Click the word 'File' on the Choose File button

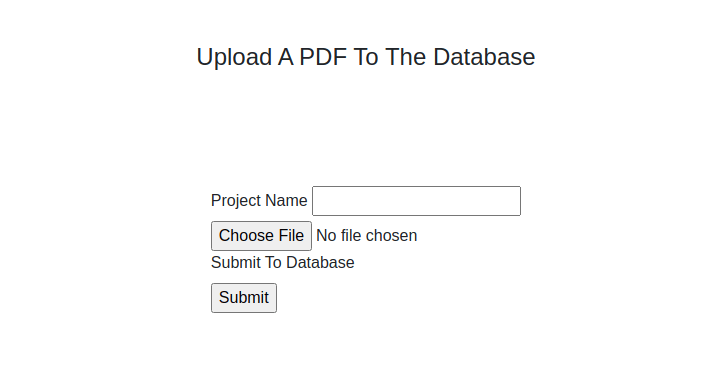pos(290,235)
